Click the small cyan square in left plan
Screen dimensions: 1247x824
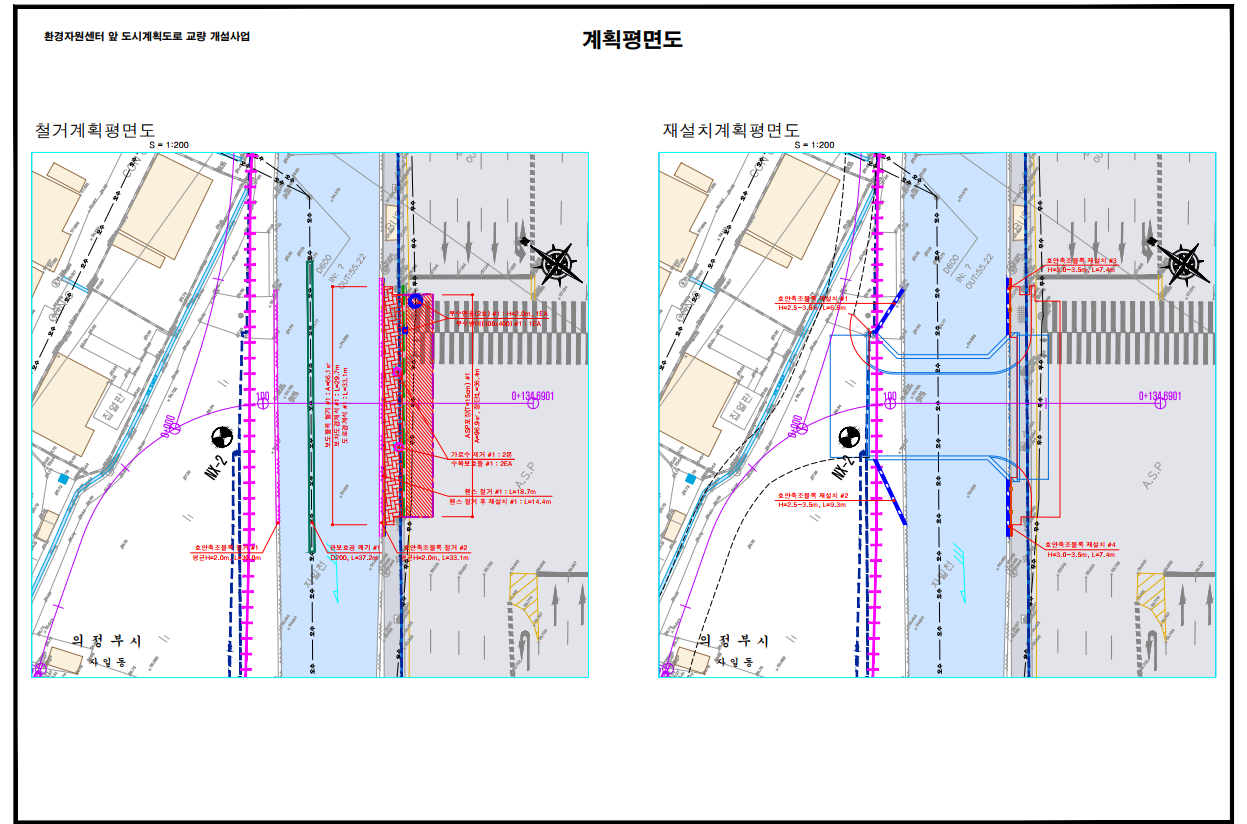pos(63,480)
